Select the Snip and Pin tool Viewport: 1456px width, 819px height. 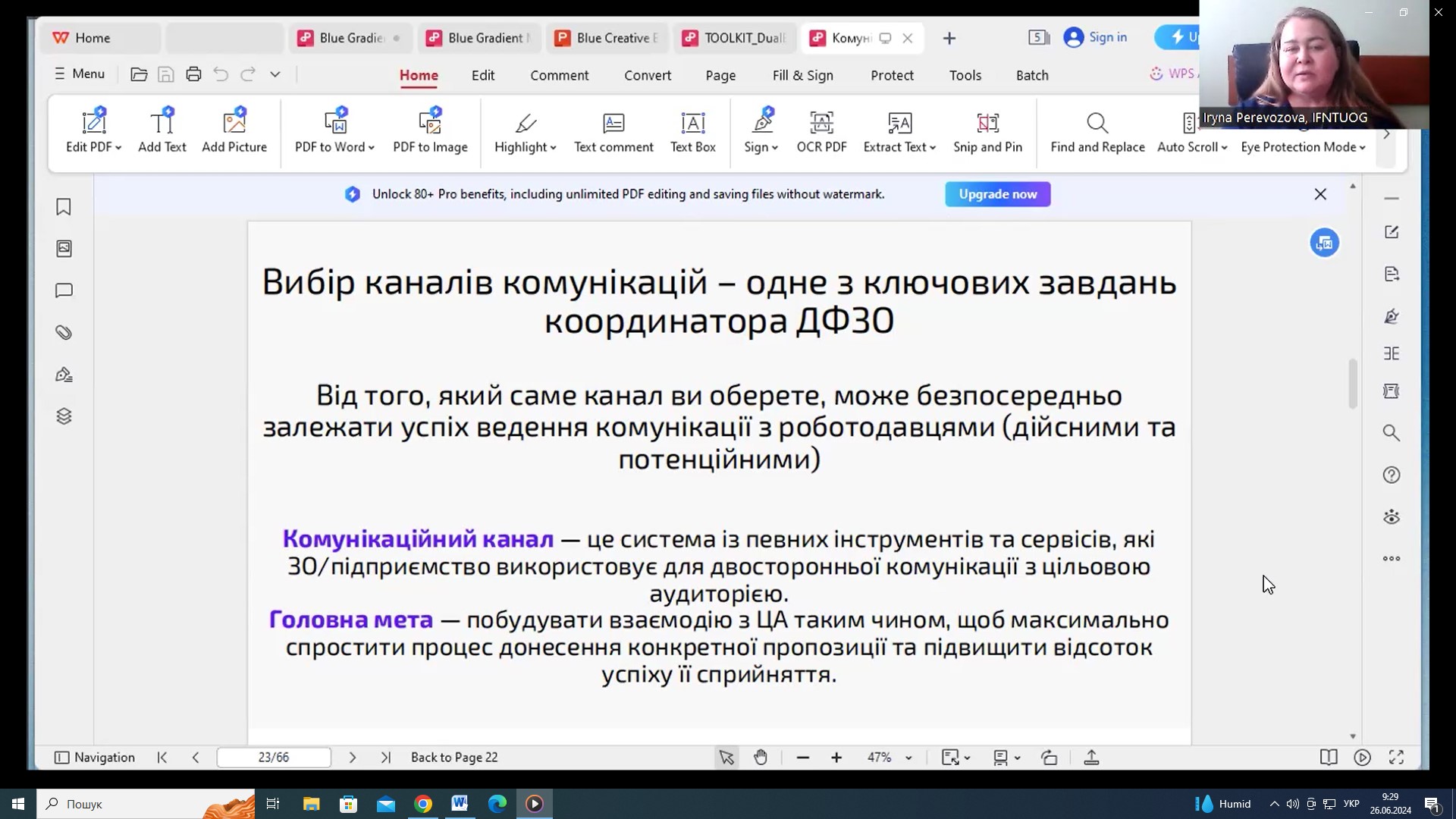[x=987, y=132]
